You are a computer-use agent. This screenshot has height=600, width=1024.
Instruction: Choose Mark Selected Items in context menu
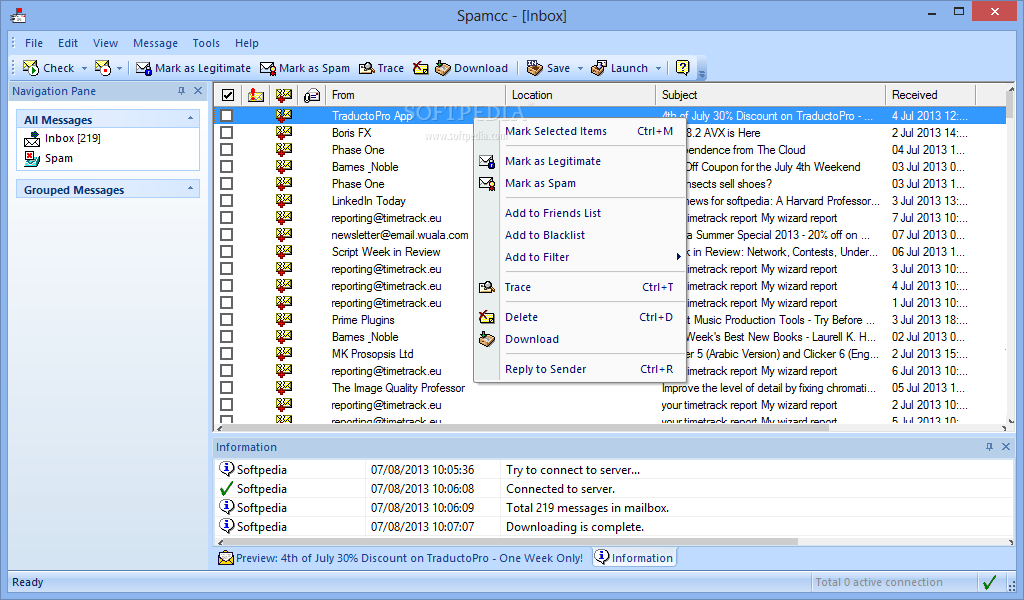pyautogui.click(x=580, y=131)
